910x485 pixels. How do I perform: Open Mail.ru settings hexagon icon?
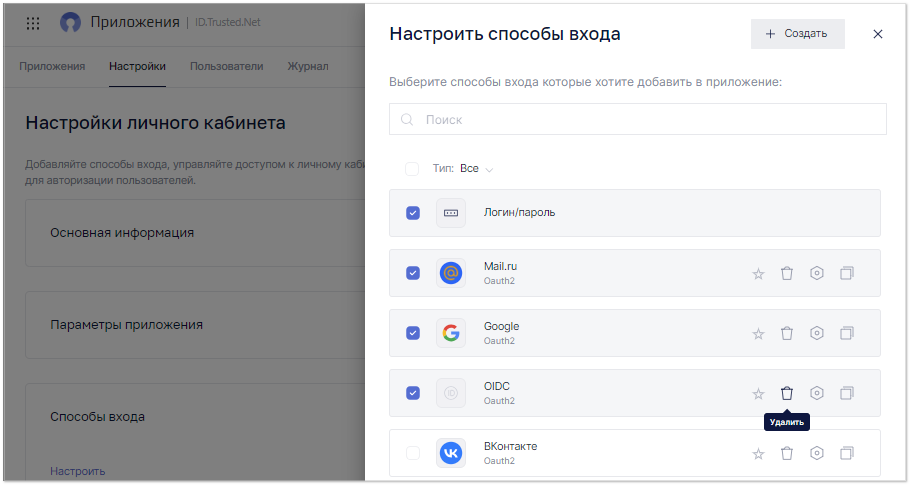[x=817, y=273]
